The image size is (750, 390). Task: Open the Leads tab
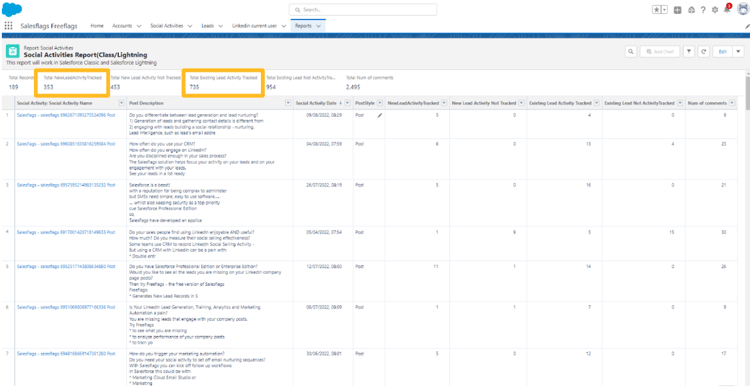pos(208,26)
